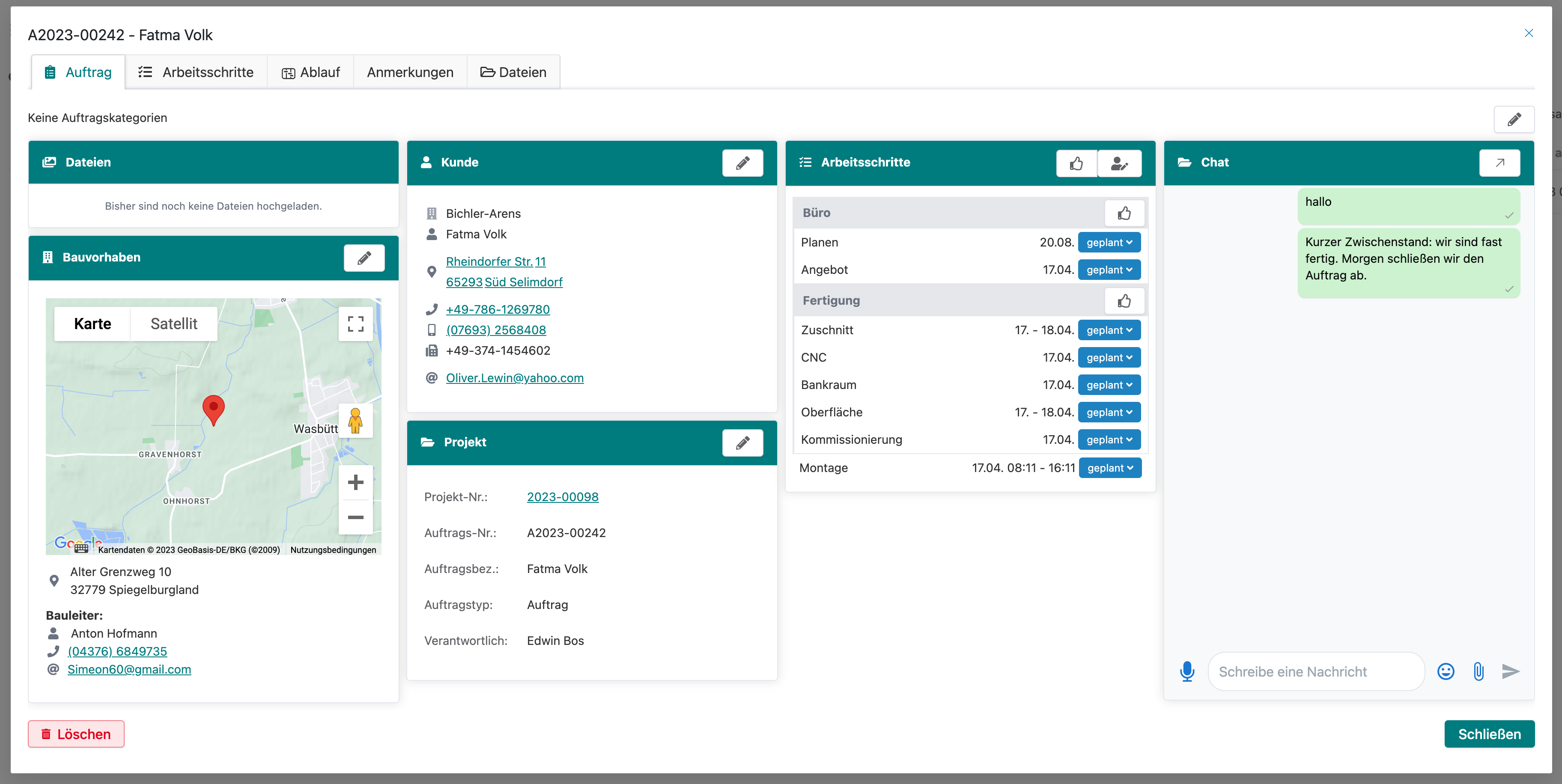
Task: Open project link 2023-00098
Action: [x=562, y=497]
